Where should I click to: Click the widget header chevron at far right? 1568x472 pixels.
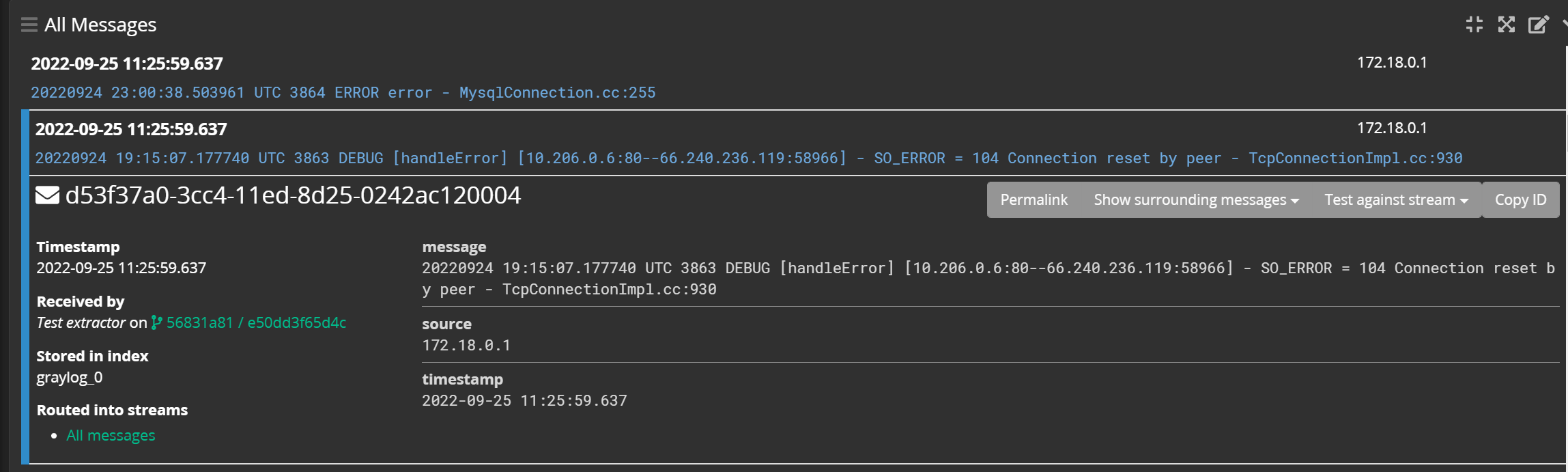point(1565,25)
